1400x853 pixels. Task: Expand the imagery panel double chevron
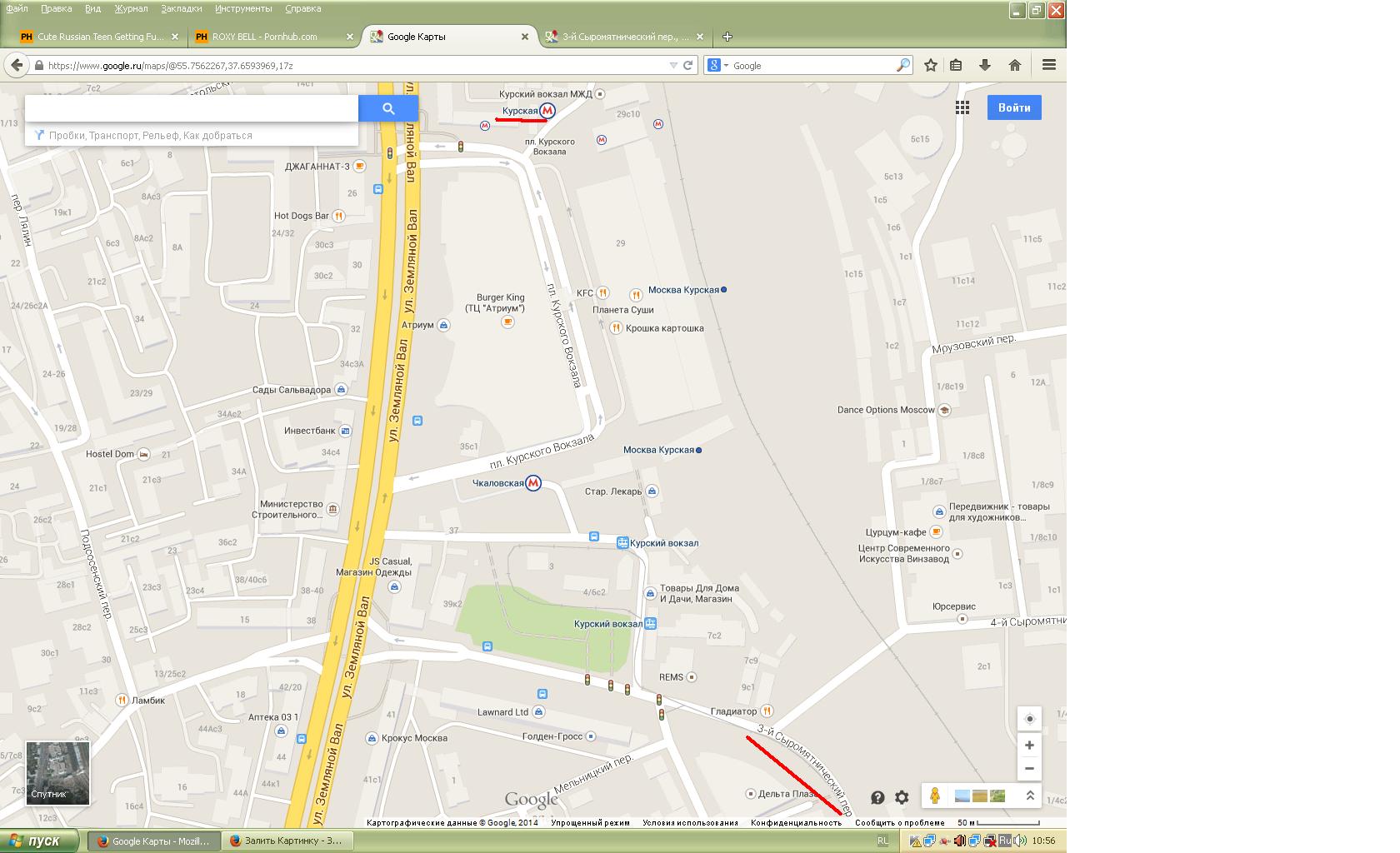coord(1030,796)
